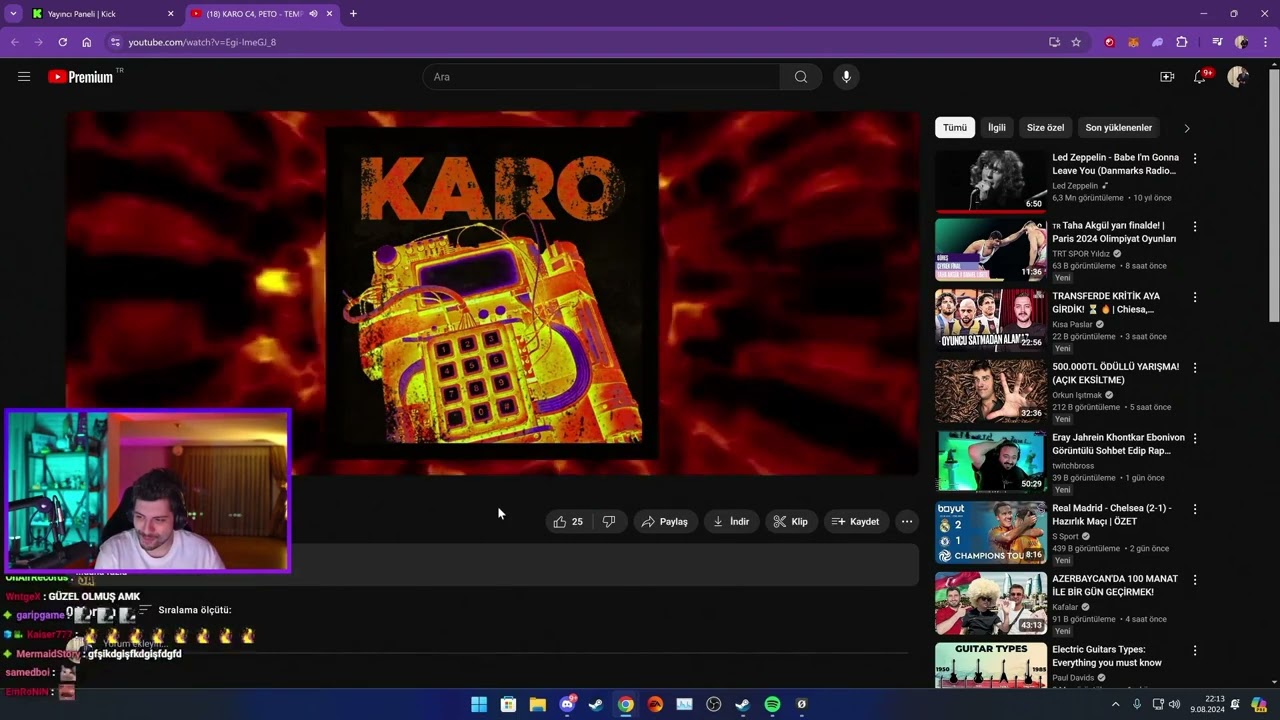Open Spotify from taskbar
Image resolution: width=1280 pixels, height=720 pixels.
[772, 704]
